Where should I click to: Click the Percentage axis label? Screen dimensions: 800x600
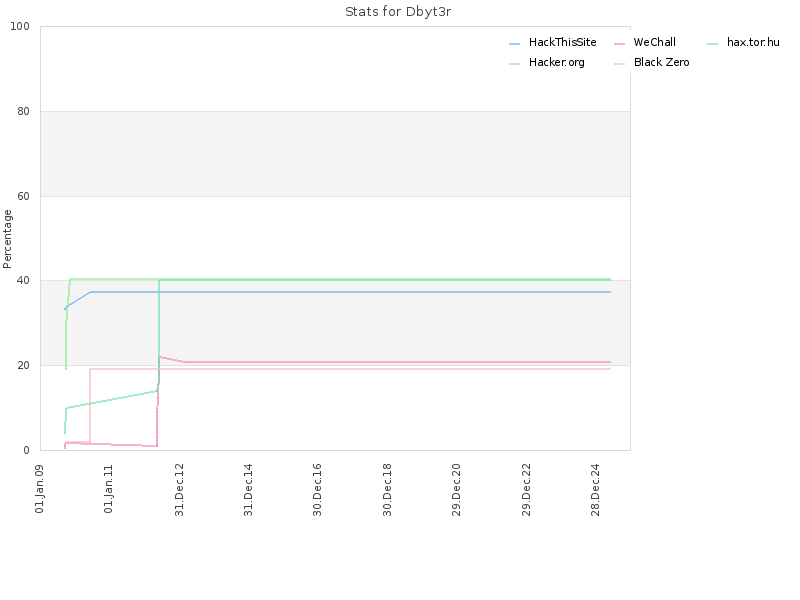(7, 239)
